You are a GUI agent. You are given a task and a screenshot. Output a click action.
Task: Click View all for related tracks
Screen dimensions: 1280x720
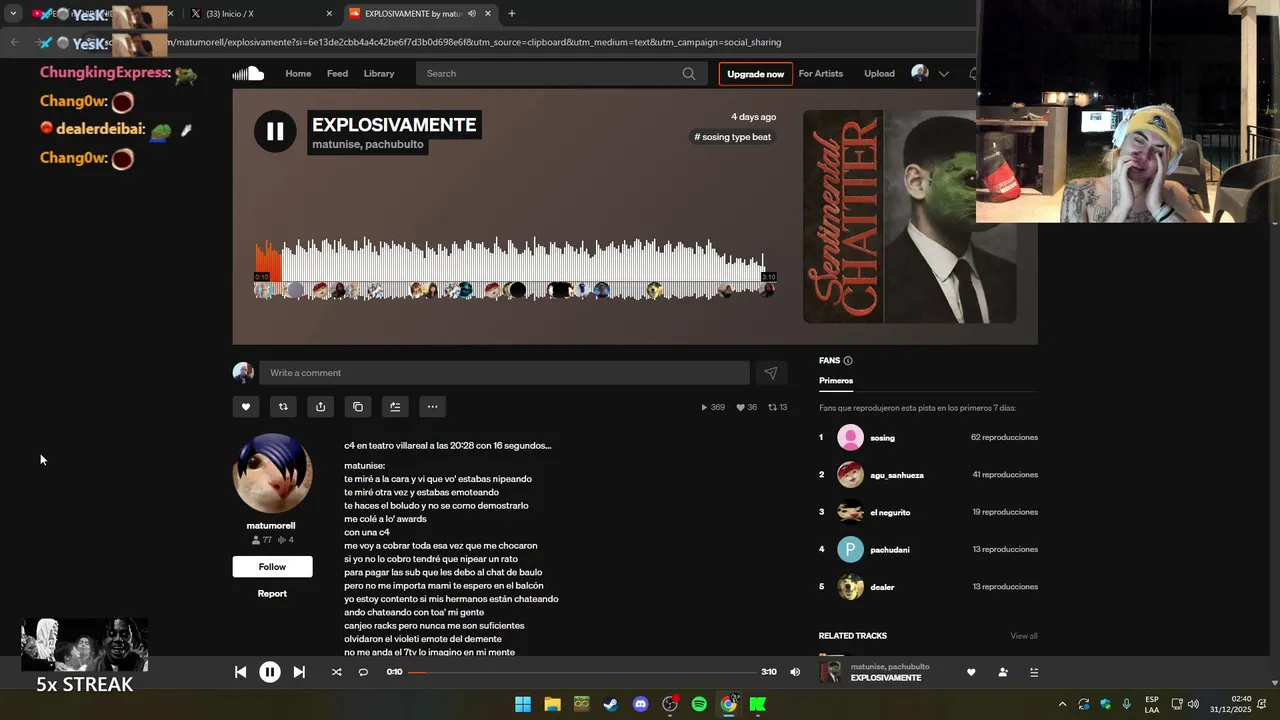tap(1024, 636)
